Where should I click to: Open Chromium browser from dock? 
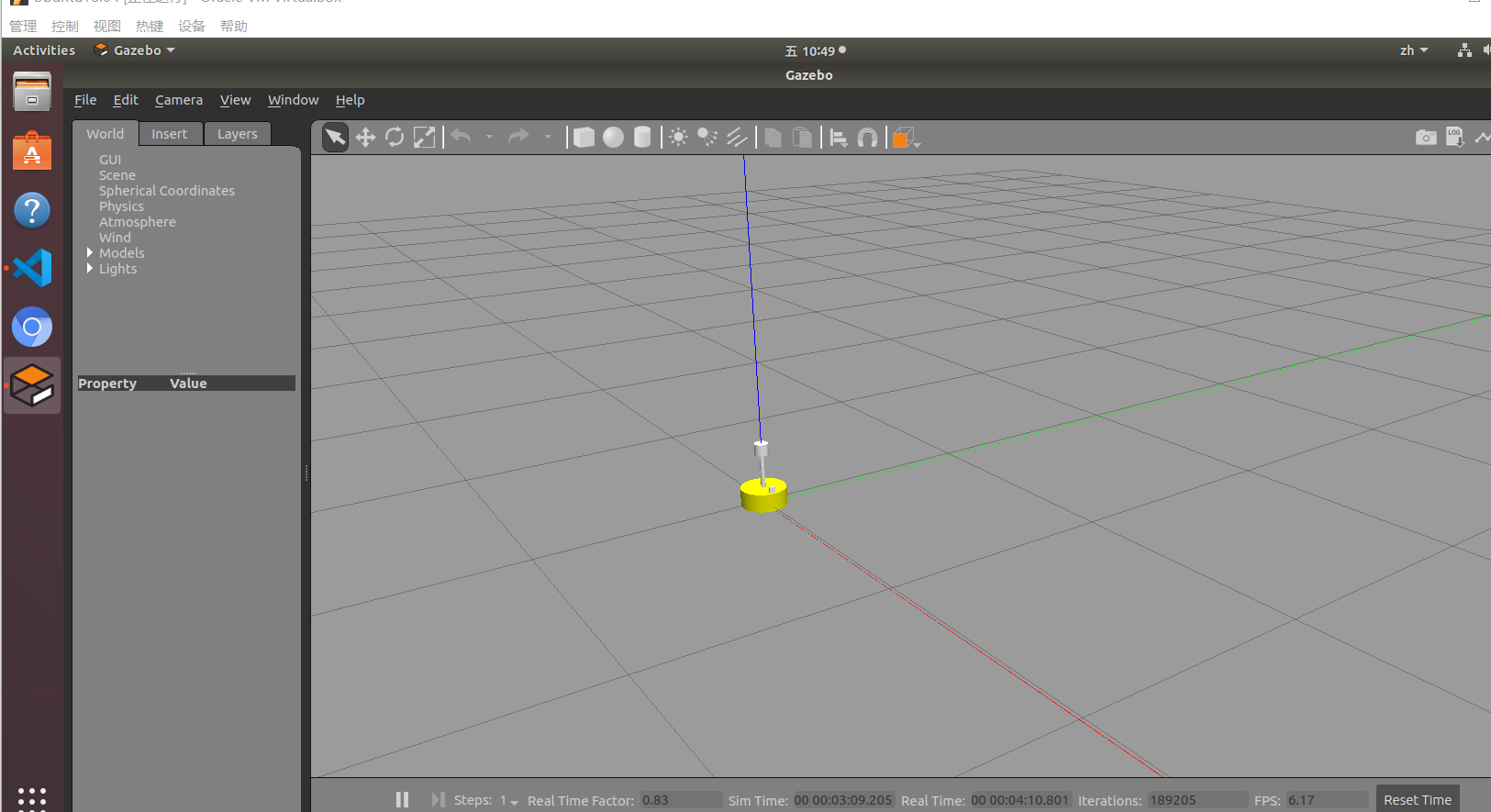32,327
